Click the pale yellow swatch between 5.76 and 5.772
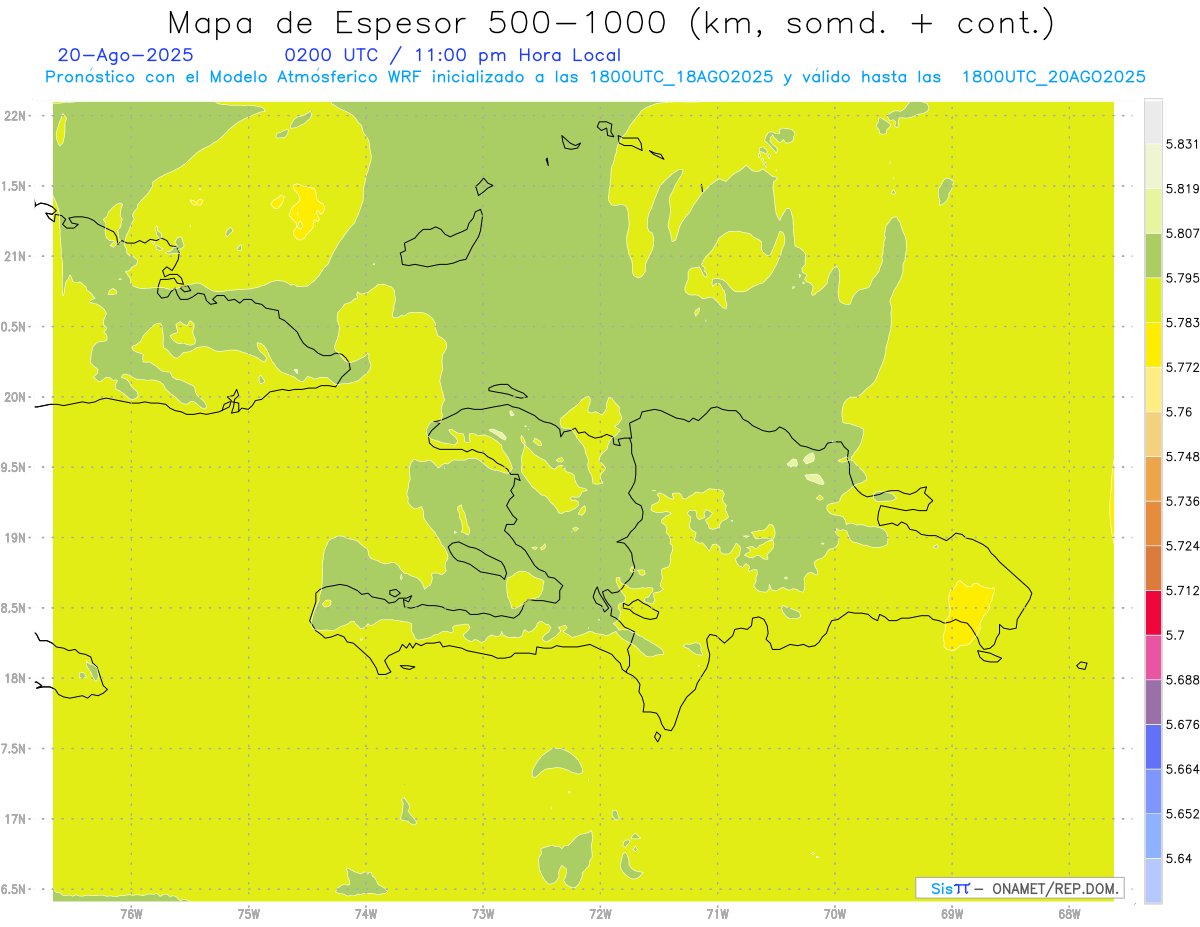The image size is (1200, 927). click(1153, 389)
